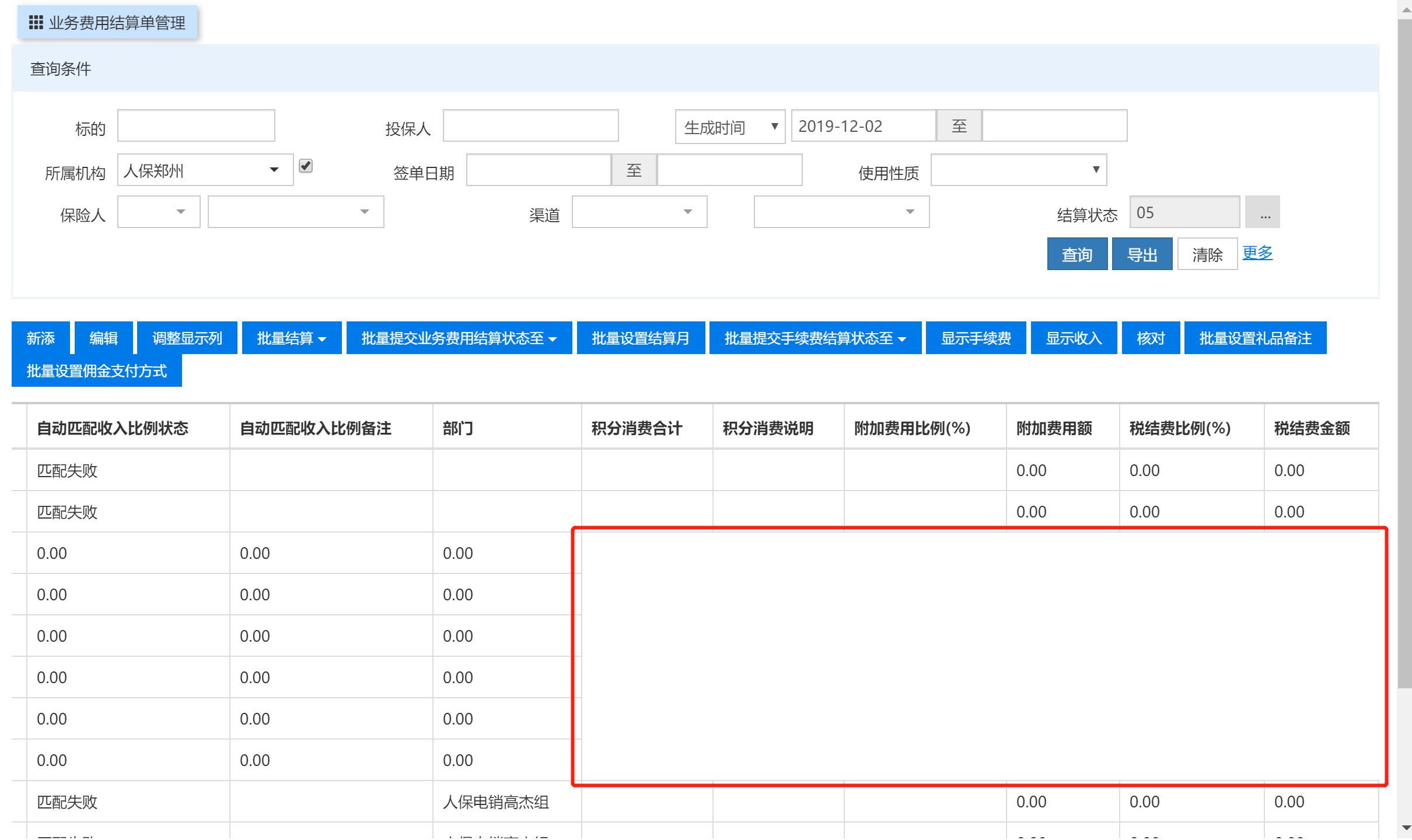This screenshot has width=1412, height=840.
Task: Open the 生成时间 dropdown
Action: coord(729,127)
